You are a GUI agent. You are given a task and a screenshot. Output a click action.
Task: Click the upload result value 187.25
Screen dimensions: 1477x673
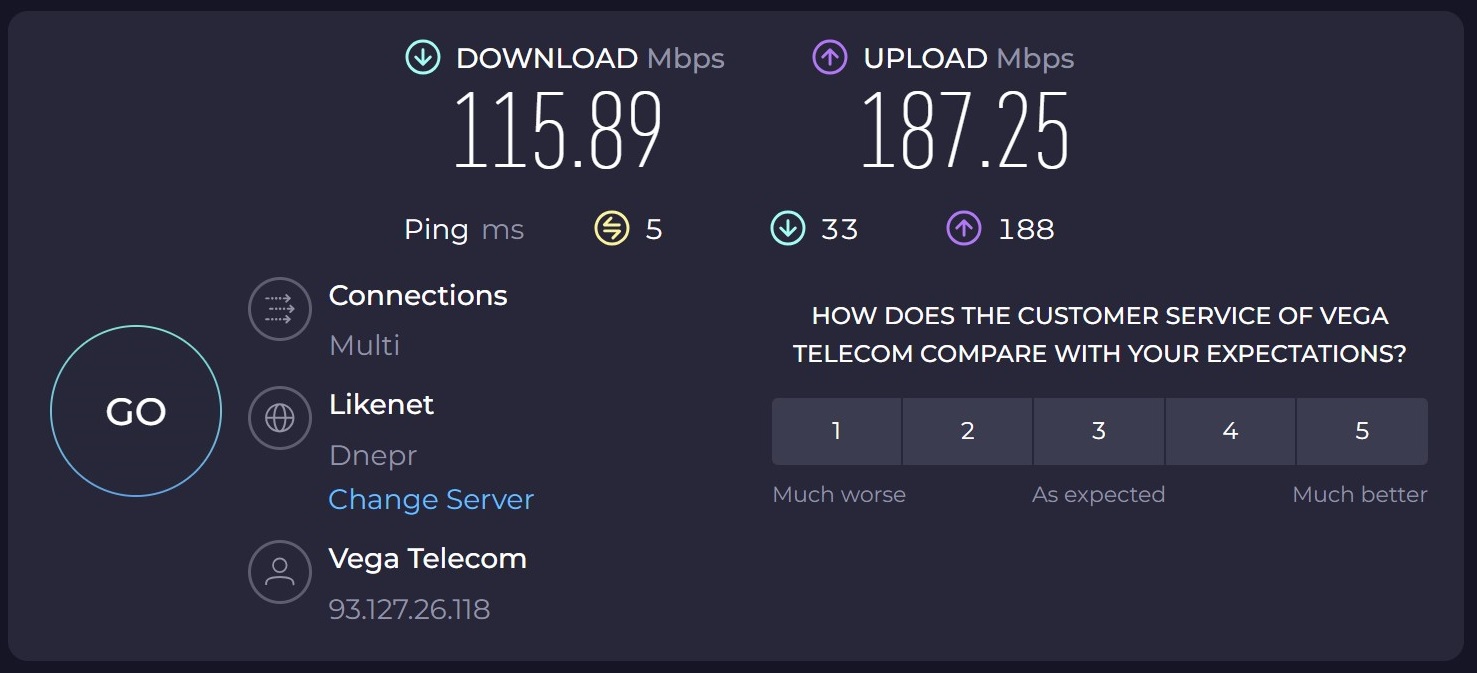click(965, 131)
